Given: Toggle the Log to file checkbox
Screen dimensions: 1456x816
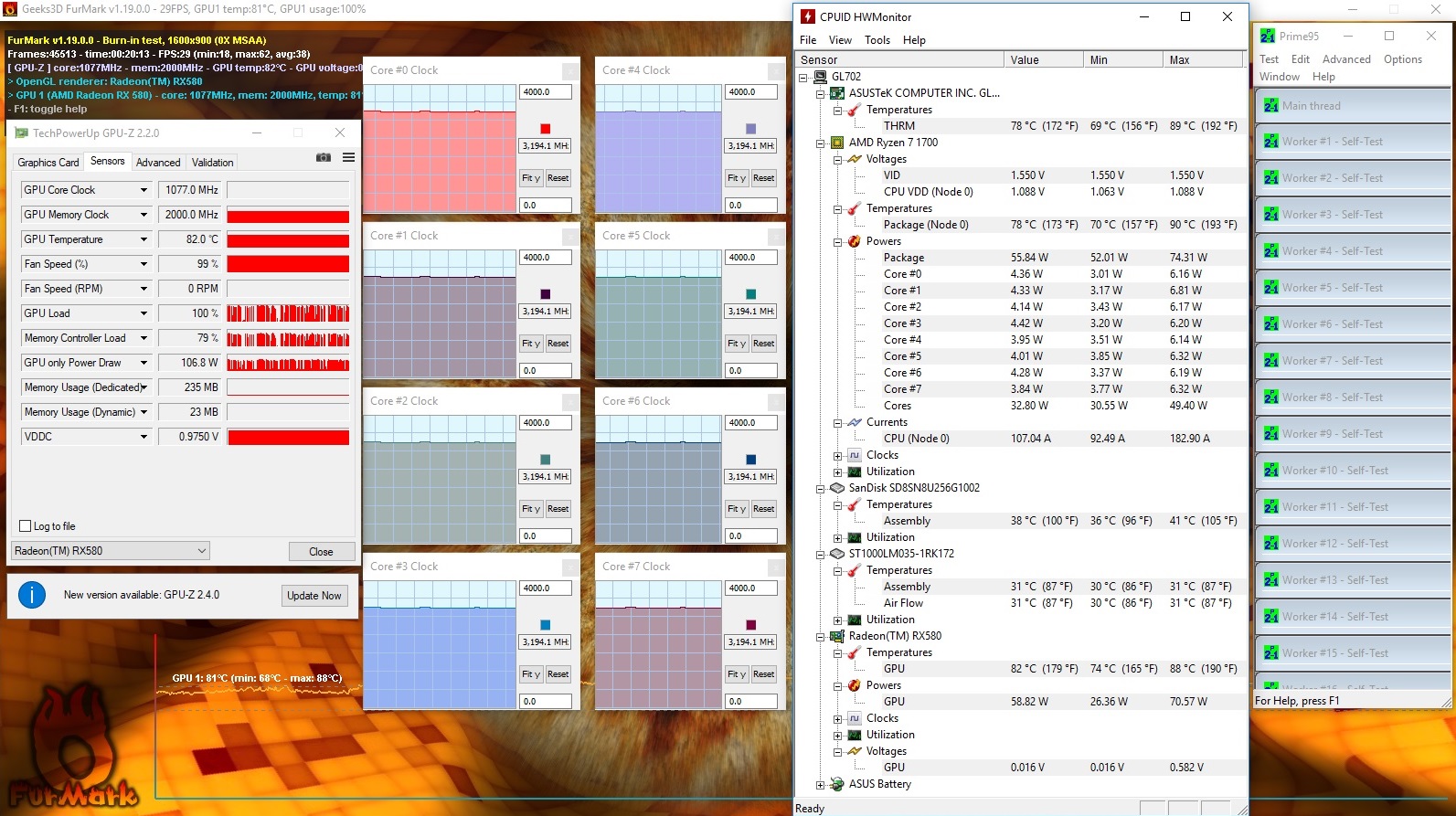Looking at the screenshot, I should click(x=26, y=526).
